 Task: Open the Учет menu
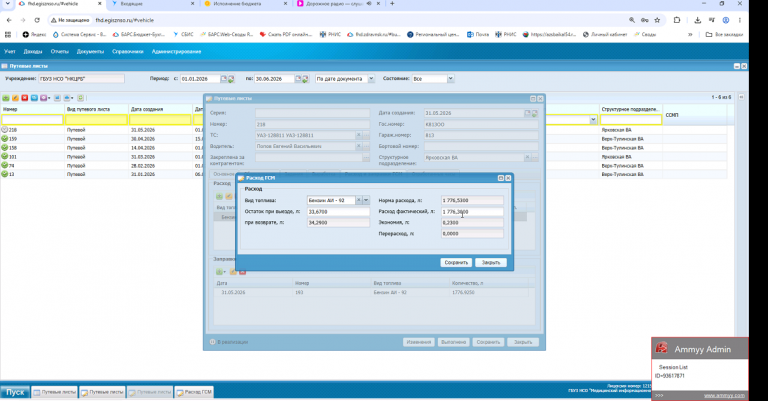10,51
